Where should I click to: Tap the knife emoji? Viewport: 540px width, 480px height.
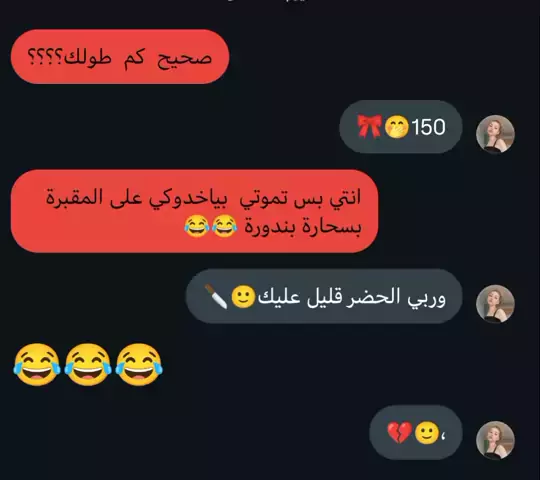coord(216,296)
